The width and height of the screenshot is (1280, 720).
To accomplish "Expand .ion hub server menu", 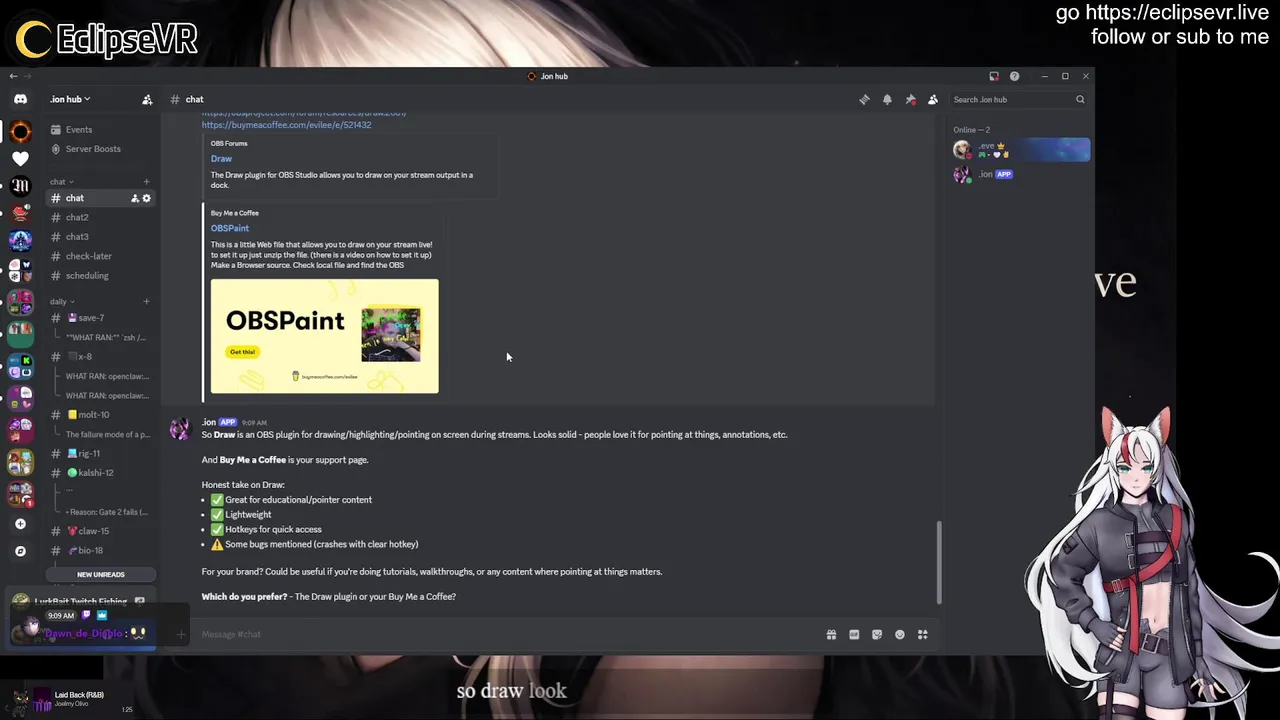I will click(70, 99).
